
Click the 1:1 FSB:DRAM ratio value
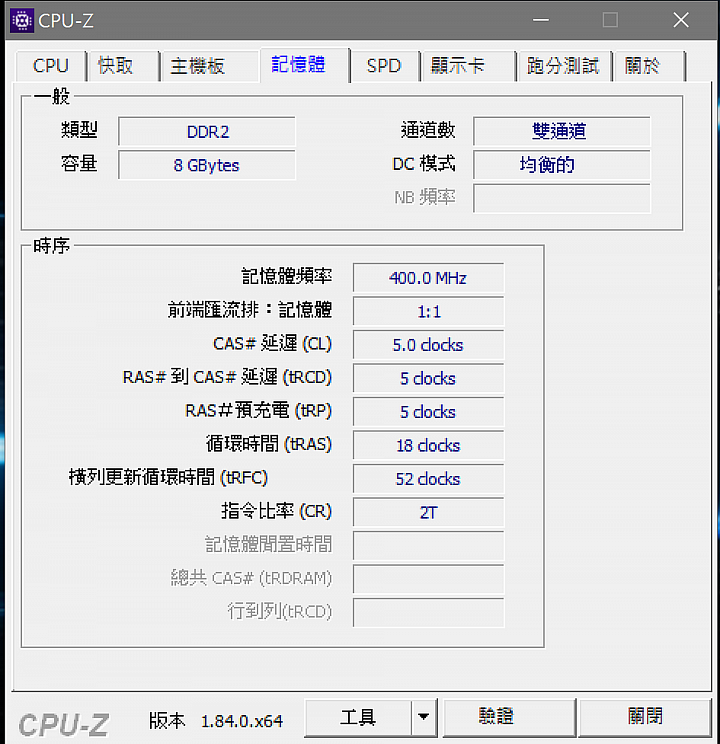[x=428, y=311]
